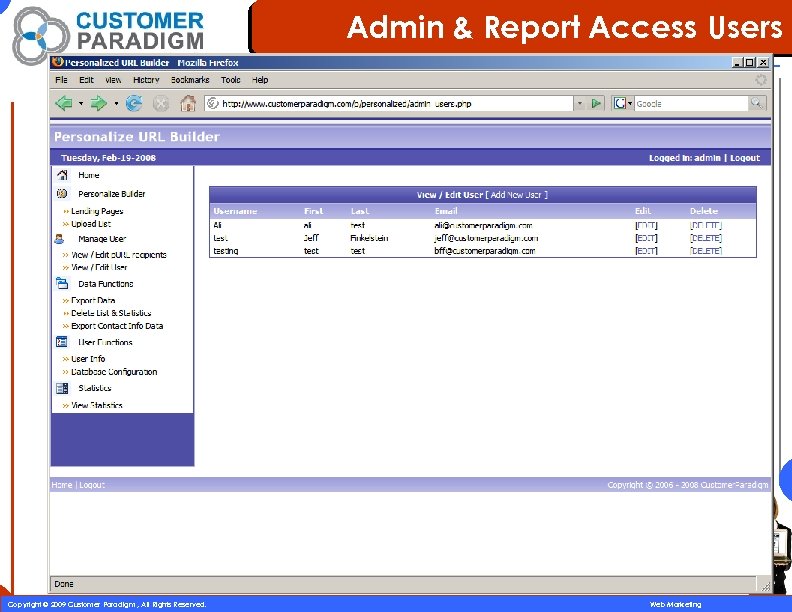Open the History menu
The height and width of the screenshot is (612, 792).
pyautogui.click(x=146, y=80)
